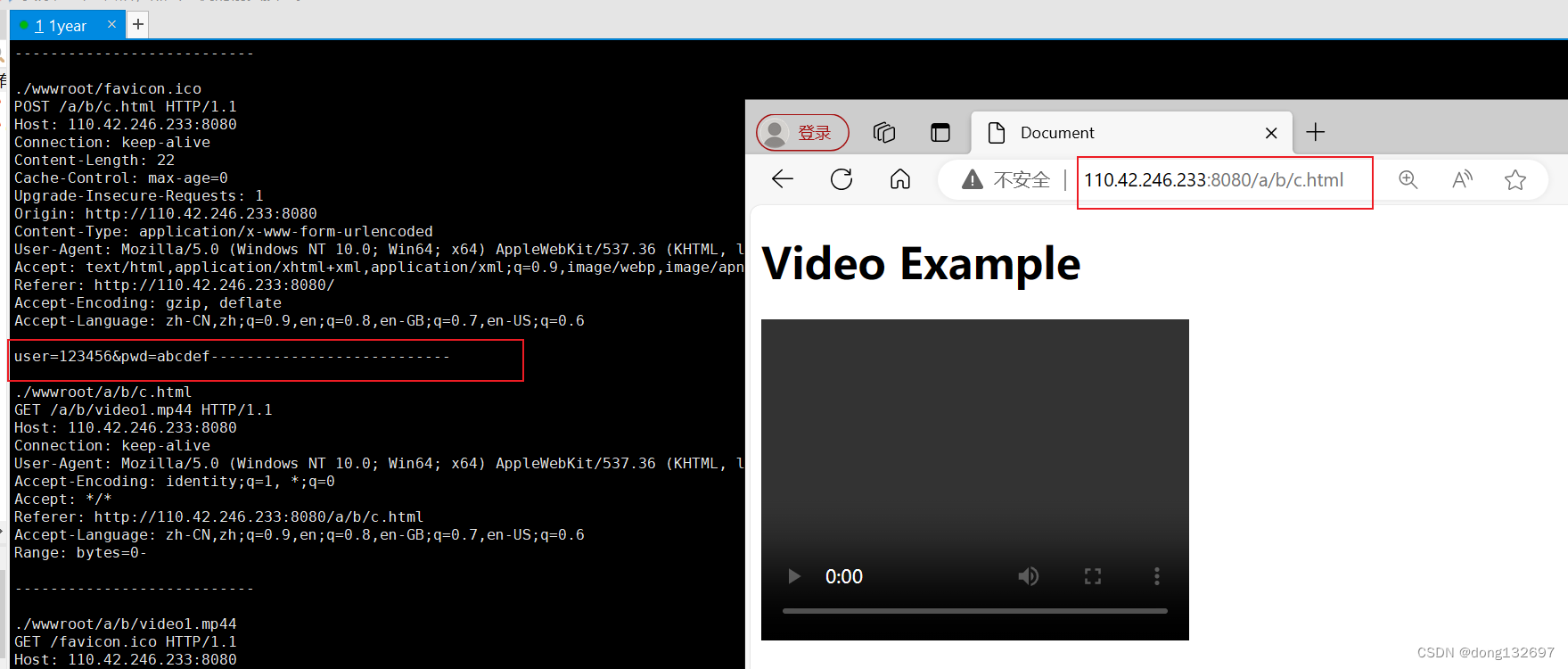The width and height of the screenshot is (1568, 669).
Task: Add a new terminal session tab
Action: 138,24
